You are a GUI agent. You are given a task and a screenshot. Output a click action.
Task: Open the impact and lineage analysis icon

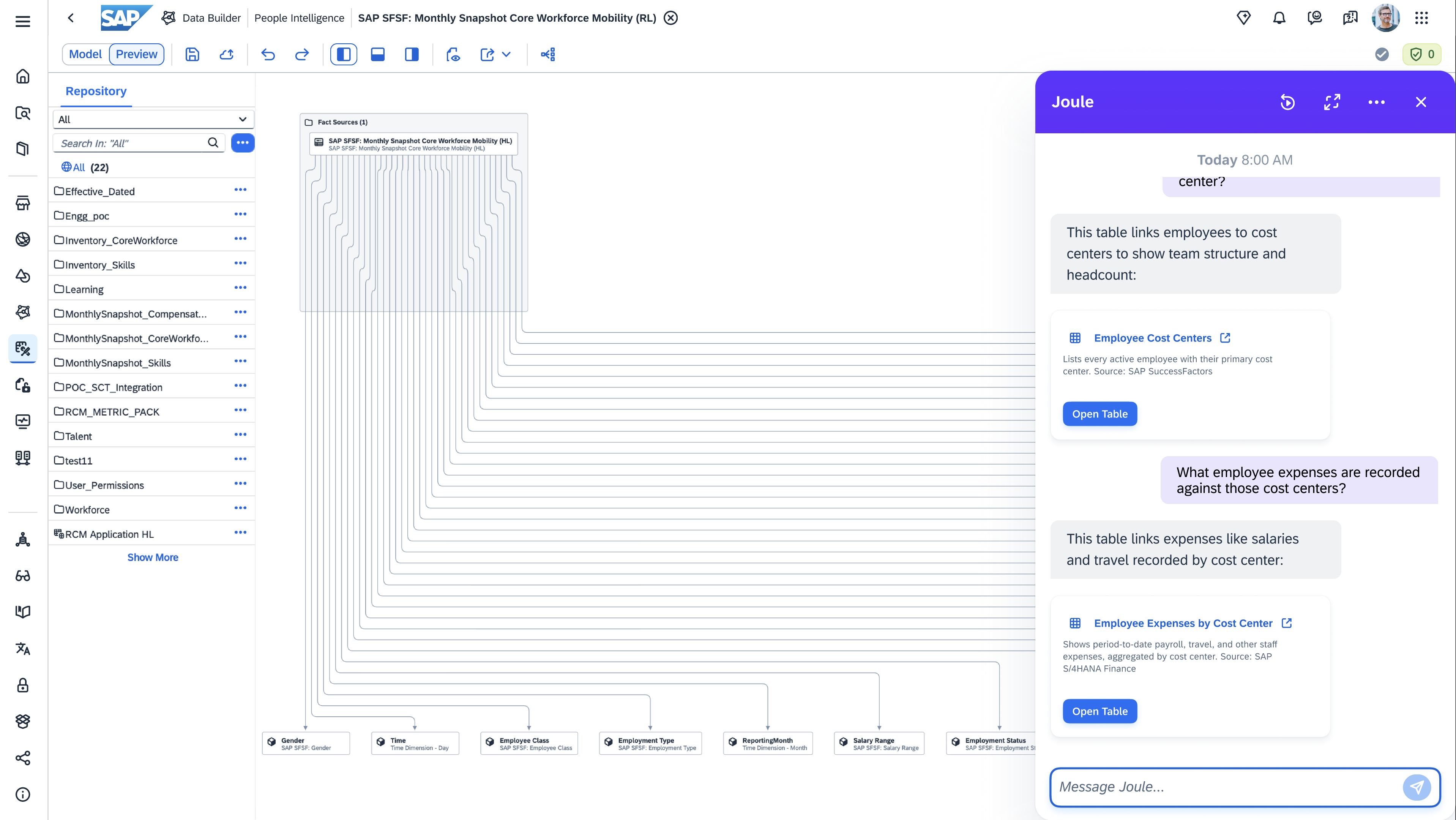coord(548,54)
